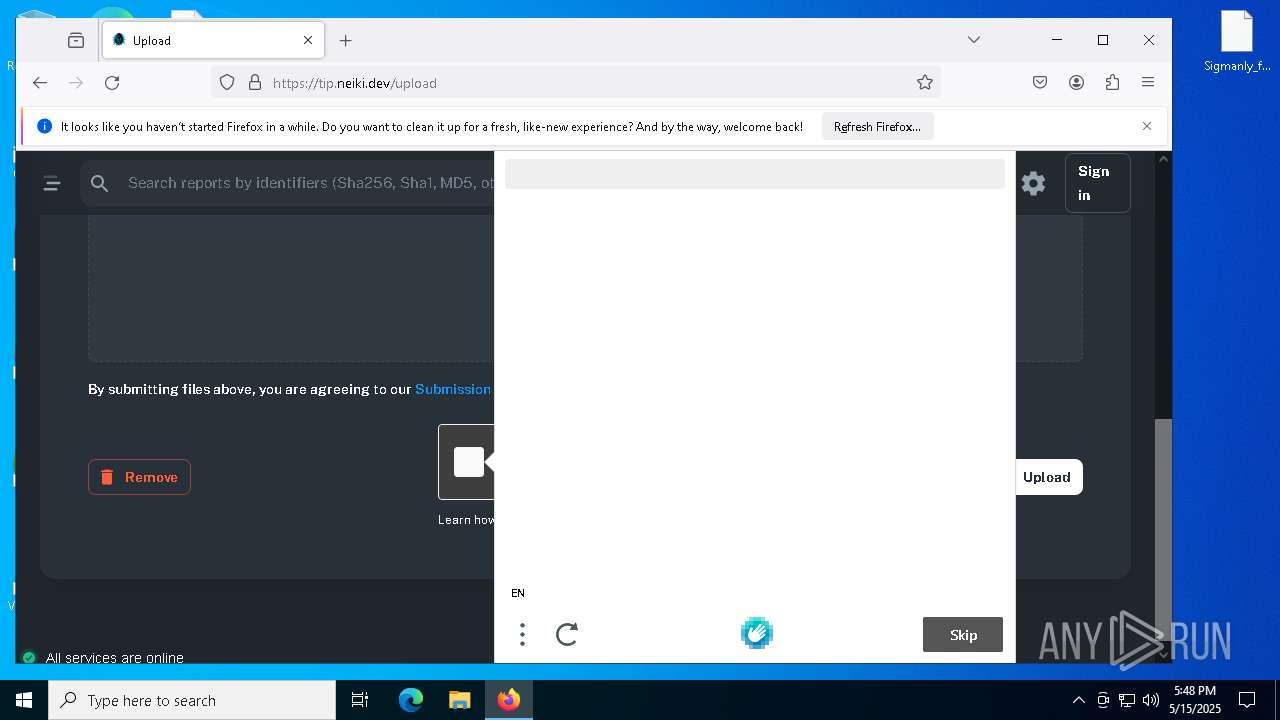Image resolution: width=1280 pixels, height=720 pixels.
Task: Open Firefox View recent browsing icon
Action: (76, 40)
